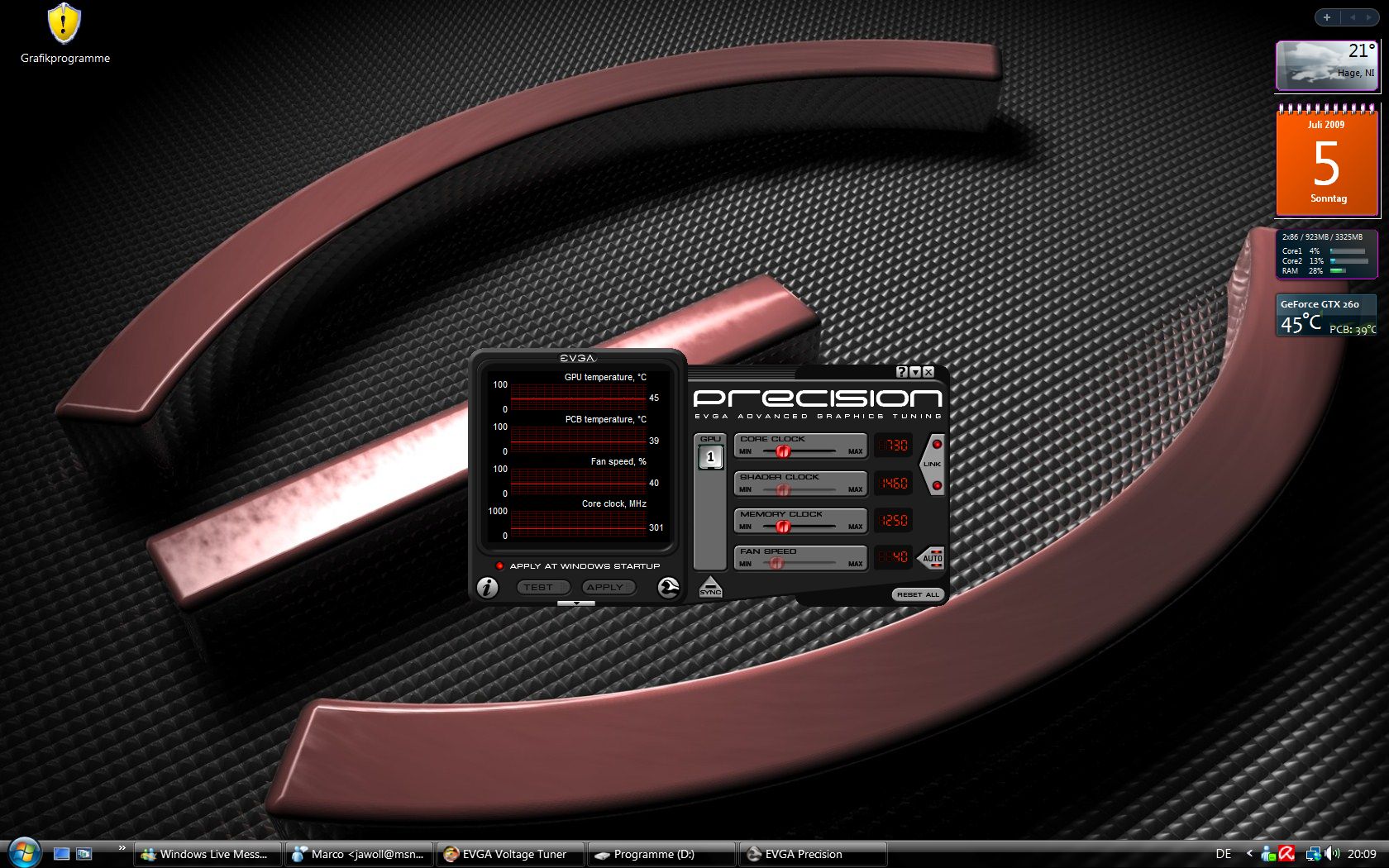Image resolution: width=1389 pixels, height=868 pixels.
Task: Click the GeForce GTX 260 temperature gadget
Action: coord(1327,316)
